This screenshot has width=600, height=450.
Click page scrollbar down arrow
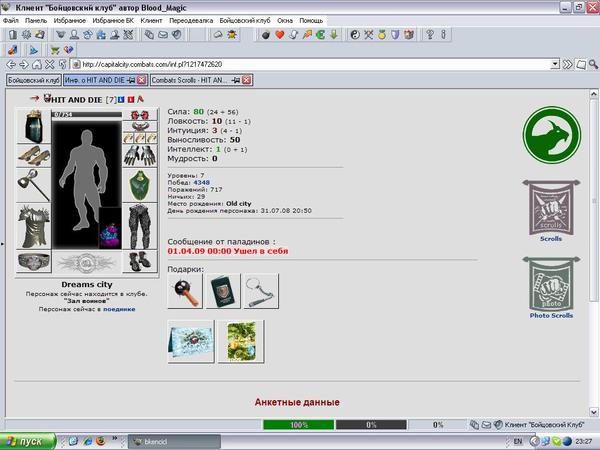[x=593, y=412]
